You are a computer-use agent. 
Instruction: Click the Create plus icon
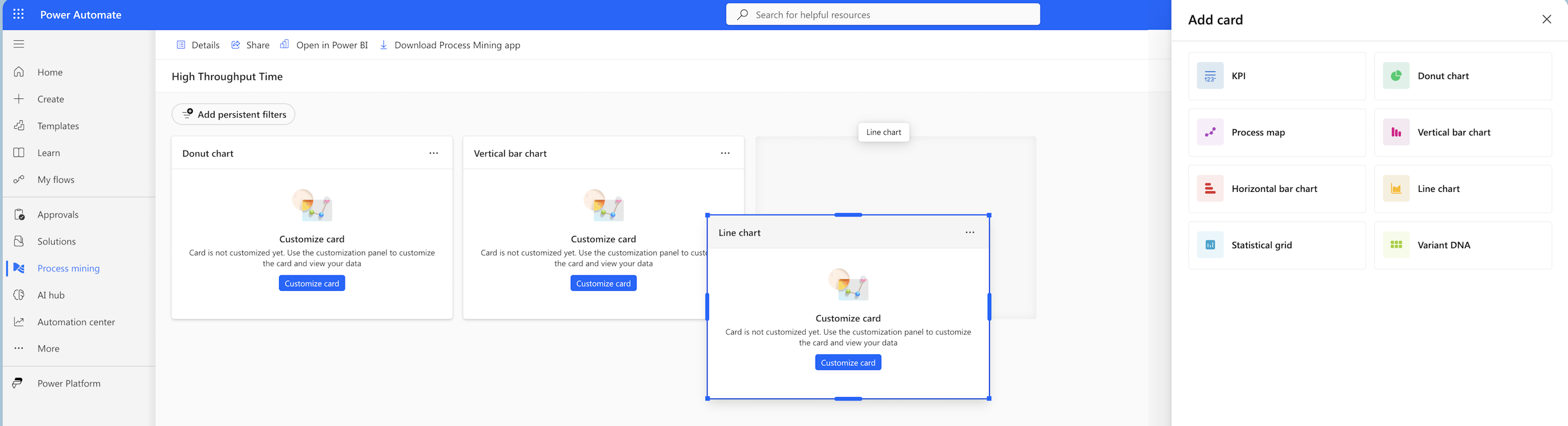(x=19, y=99)
